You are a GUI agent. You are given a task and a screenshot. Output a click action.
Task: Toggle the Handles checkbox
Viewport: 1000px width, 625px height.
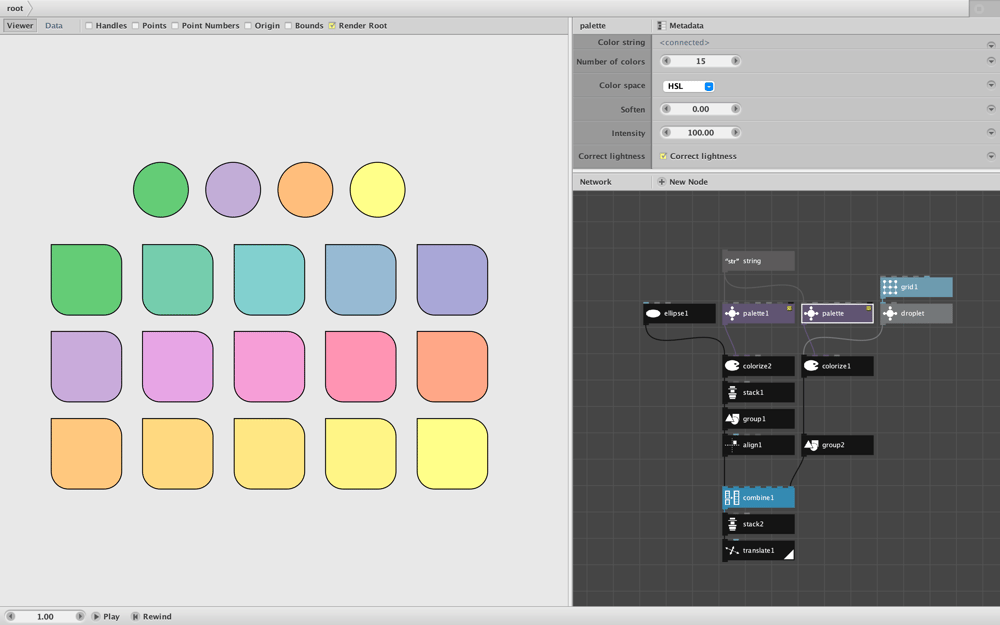(89, 26)
